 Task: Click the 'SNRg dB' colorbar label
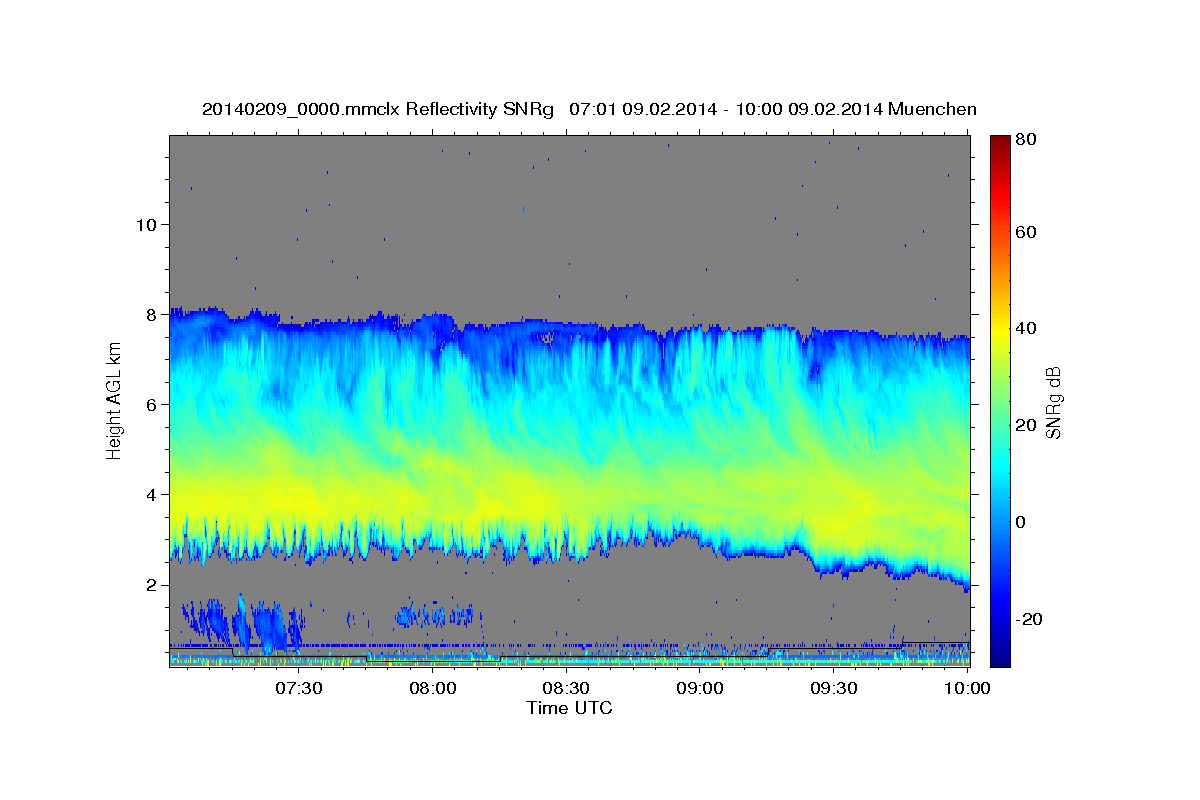1053,402
